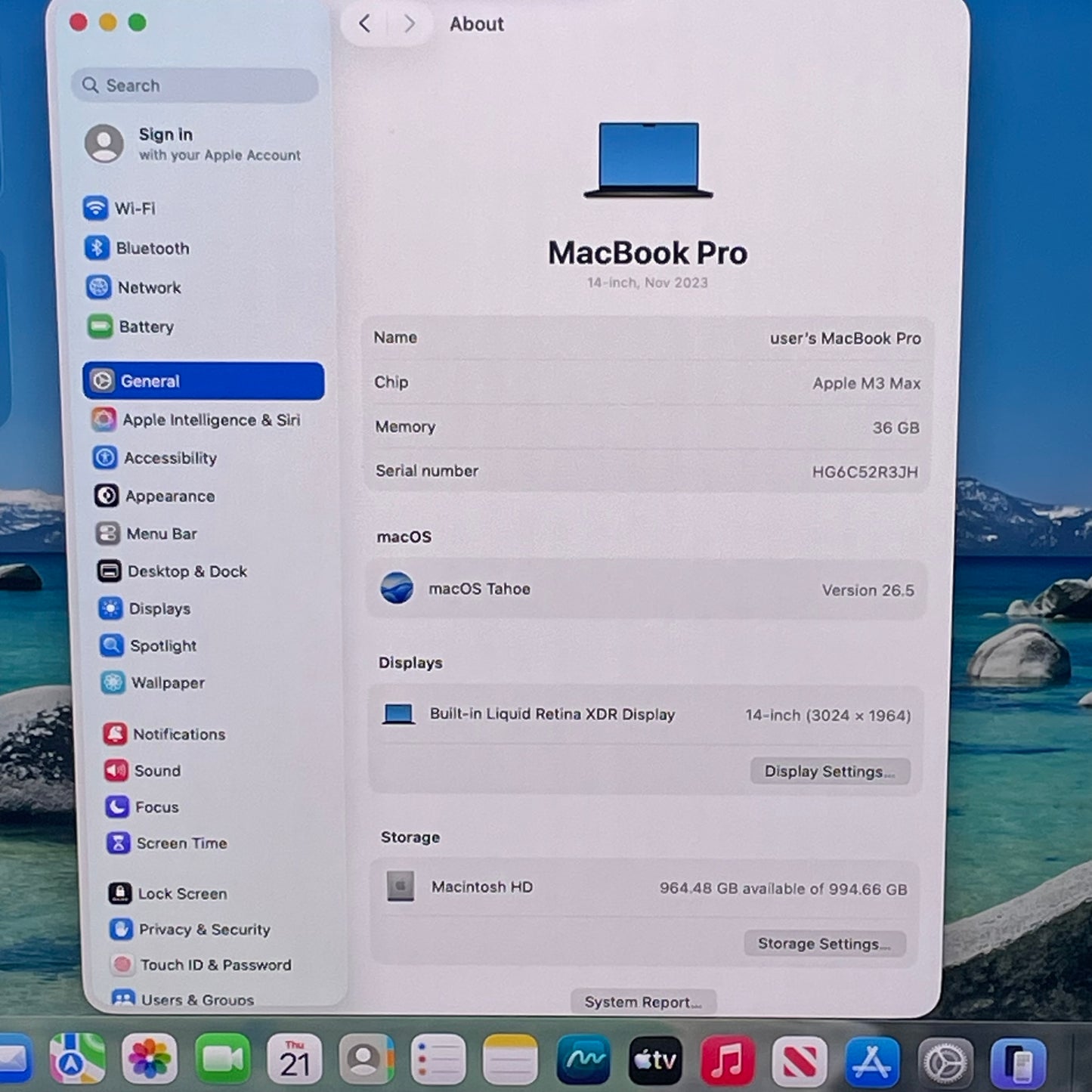Image resolution: width=1092 pixels, height=1092 pixels.
Task: Open iPhone Mirroring in the Dock
Action: 1019,1063
